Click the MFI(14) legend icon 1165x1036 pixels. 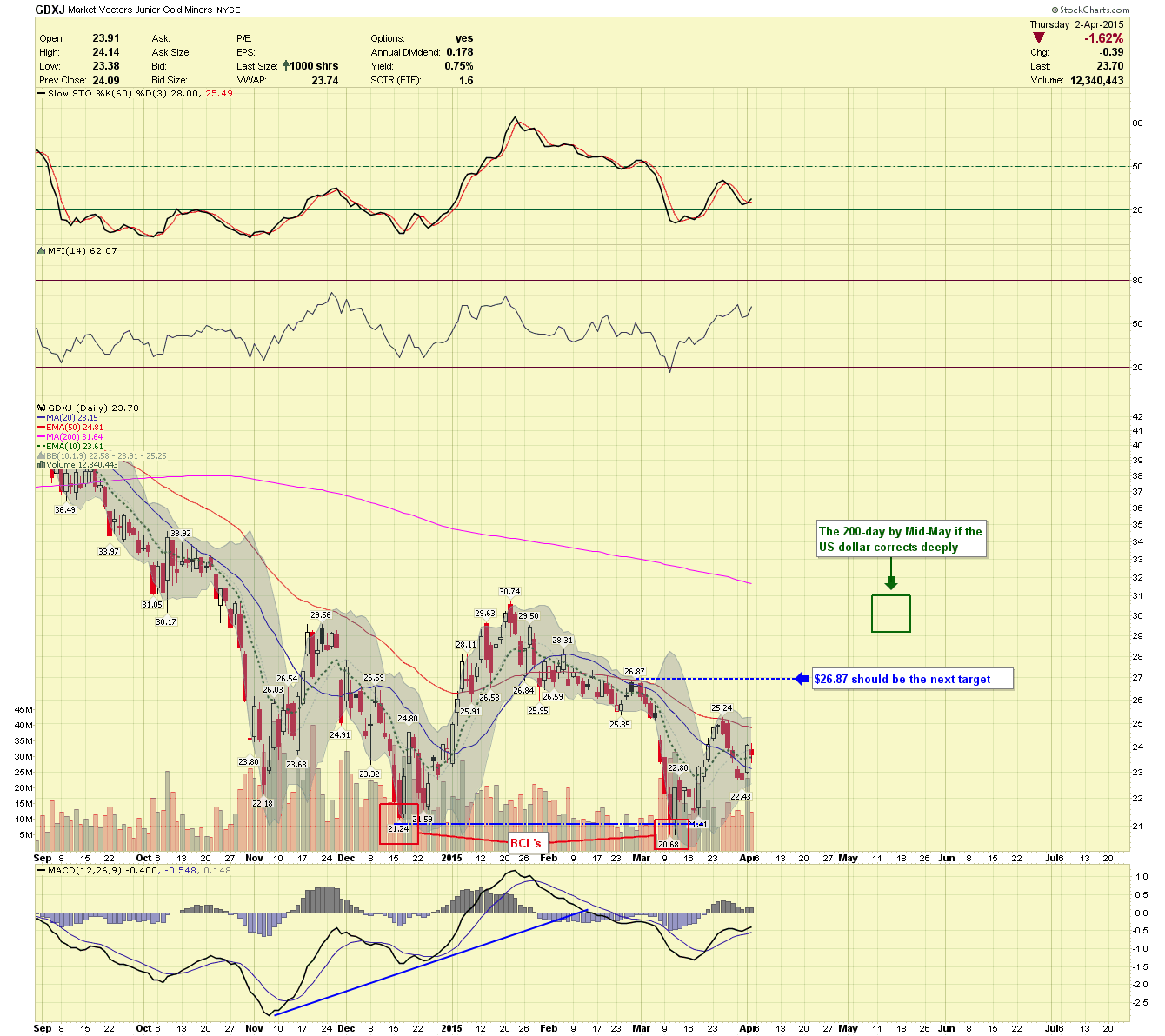coord(41,250)
